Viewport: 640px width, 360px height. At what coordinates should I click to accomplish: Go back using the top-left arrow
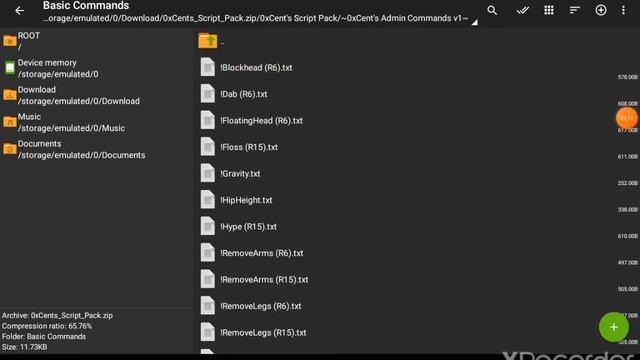tap(19, 11)
